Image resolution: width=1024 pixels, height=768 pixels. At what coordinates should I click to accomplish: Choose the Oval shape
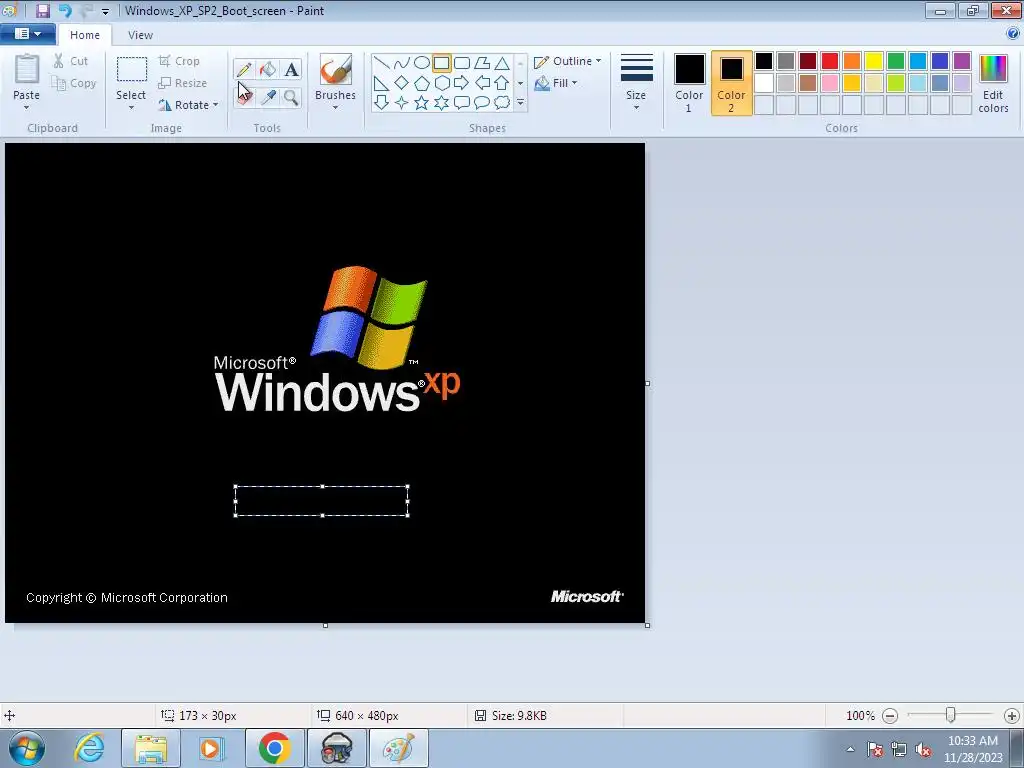(422, 63)
